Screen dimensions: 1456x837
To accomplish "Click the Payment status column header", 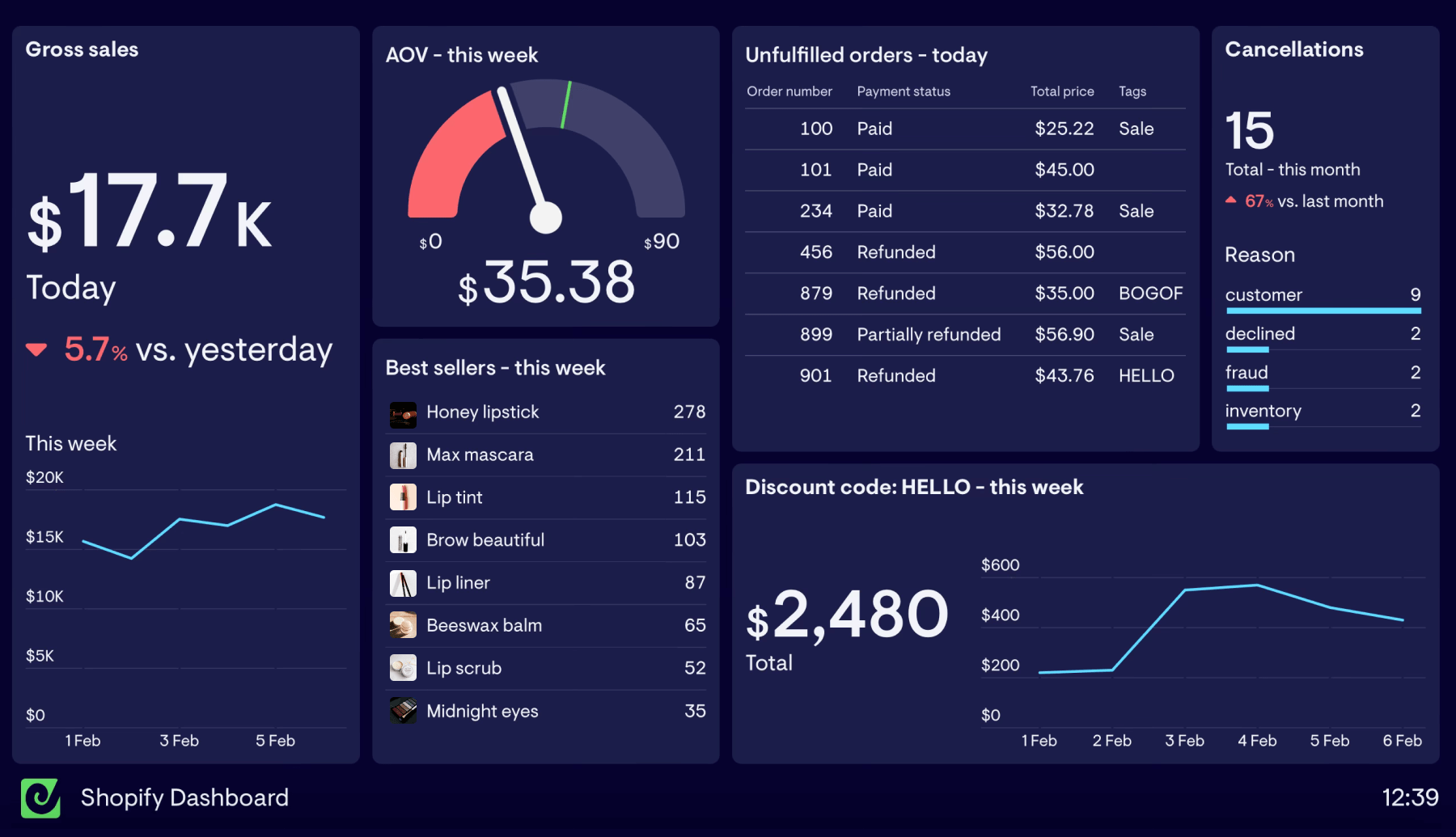I will (x=903, y=91).
